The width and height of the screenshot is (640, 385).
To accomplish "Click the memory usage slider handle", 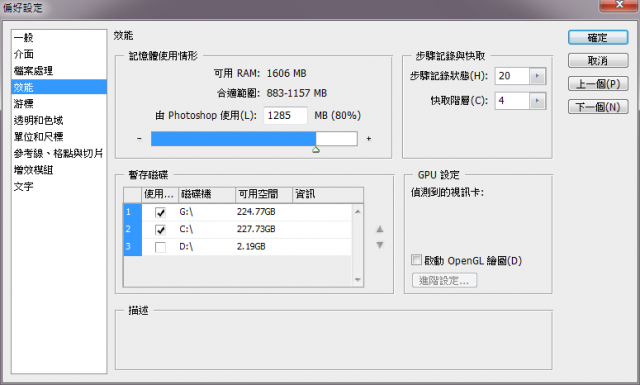I will pos(316,150).
